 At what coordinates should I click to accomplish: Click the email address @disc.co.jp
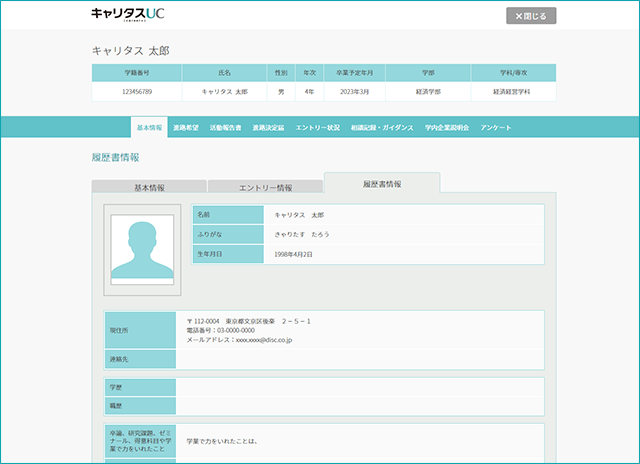click(264, 340)
